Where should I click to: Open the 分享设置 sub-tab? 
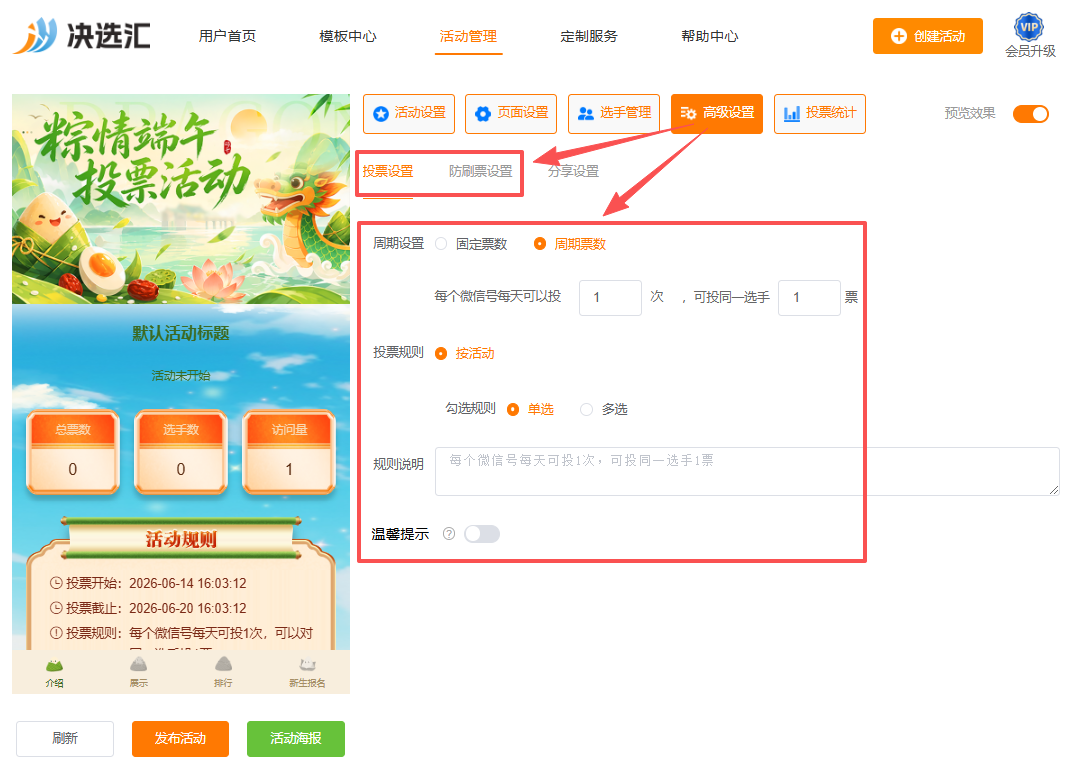[x=573, y=171]
